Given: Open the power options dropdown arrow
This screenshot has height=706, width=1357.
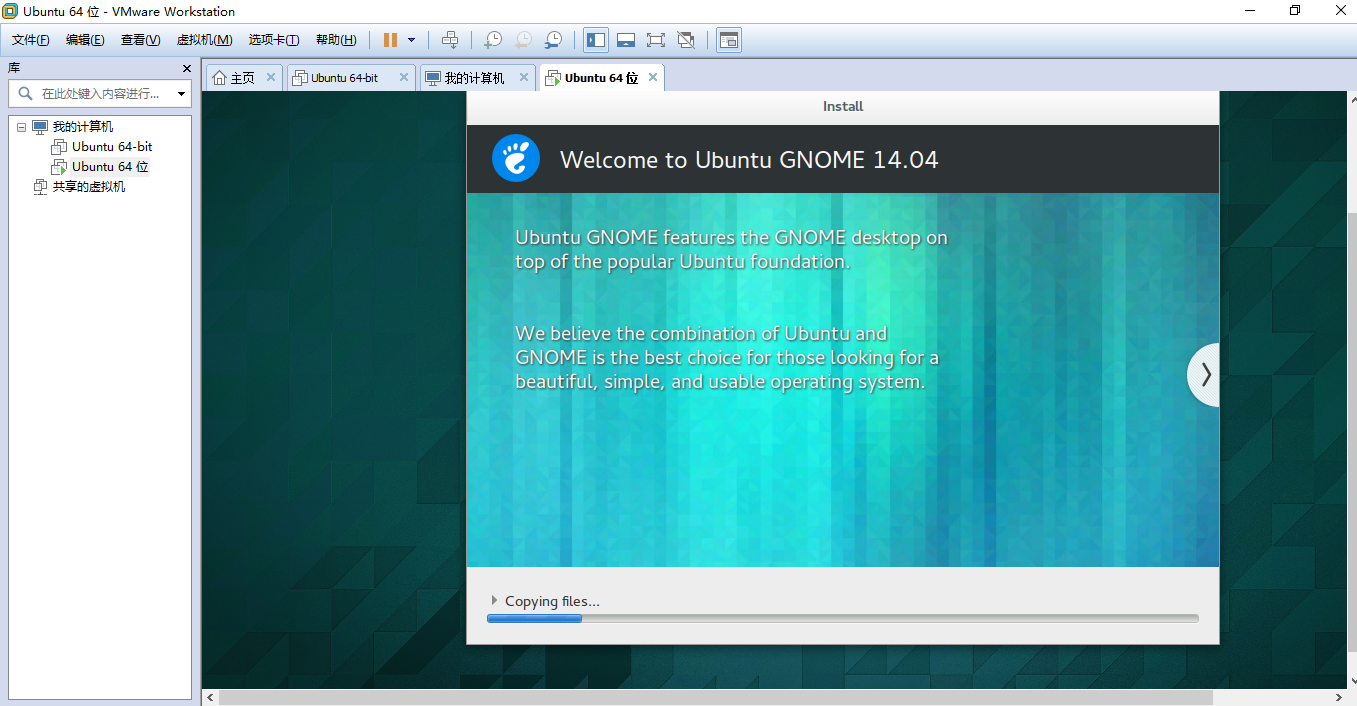Looking at the screenshot, I should (x=411, y=40).
